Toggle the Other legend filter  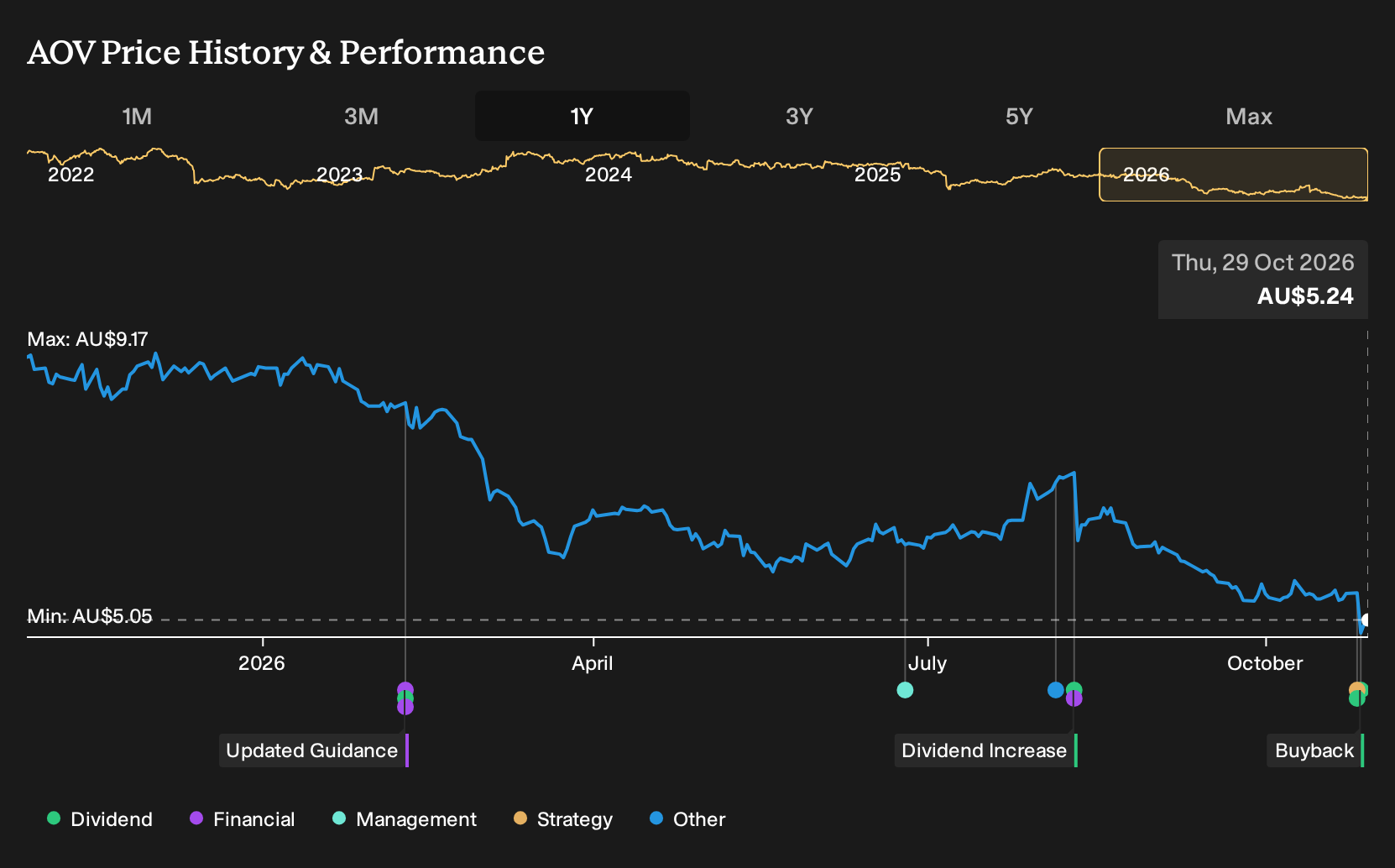tap(687, 819)
